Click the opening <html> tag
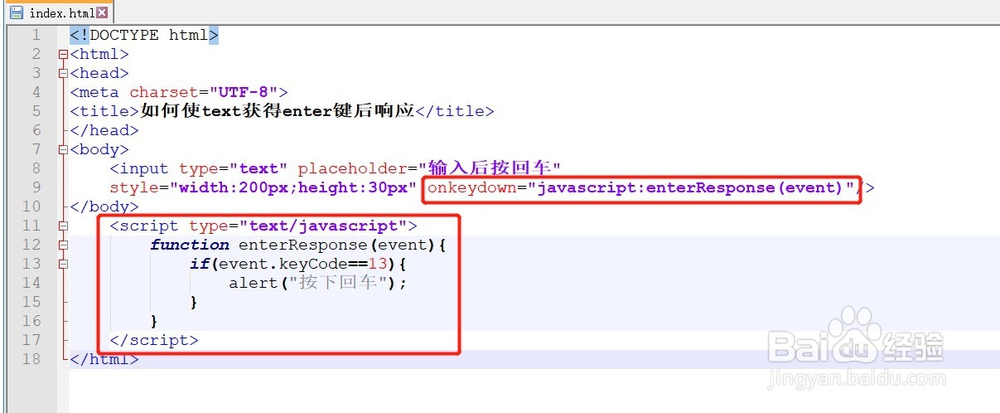The width and height of the screenshot is (1000, 413). click(x=99, y=54)
